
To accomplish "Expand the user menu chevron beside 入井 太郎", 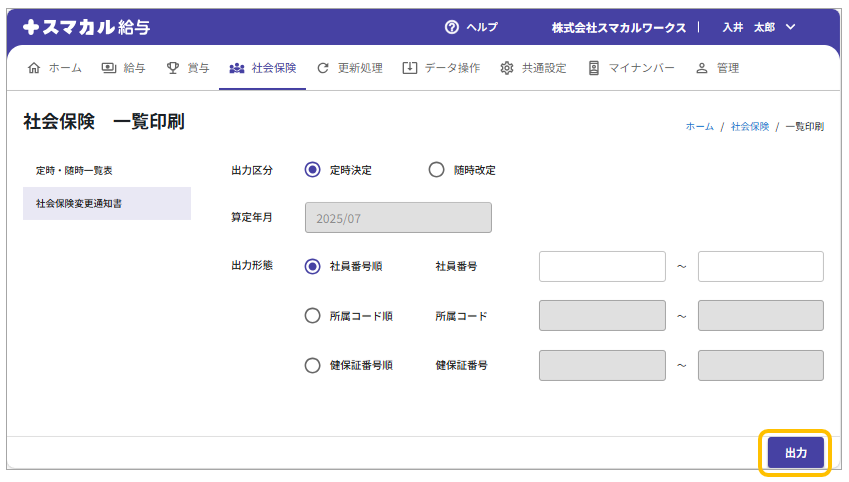I will click(791, 27).
